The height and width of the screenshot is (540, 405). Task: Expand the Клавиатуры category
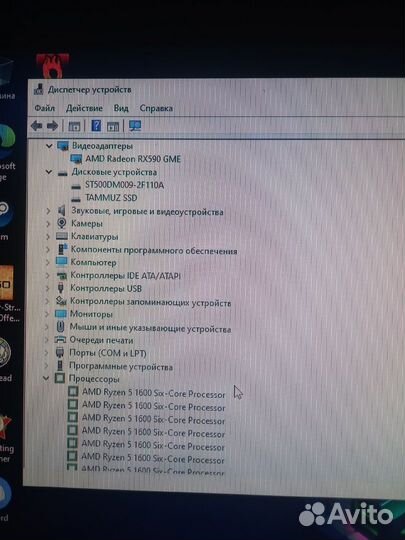[x=48, y=237]
